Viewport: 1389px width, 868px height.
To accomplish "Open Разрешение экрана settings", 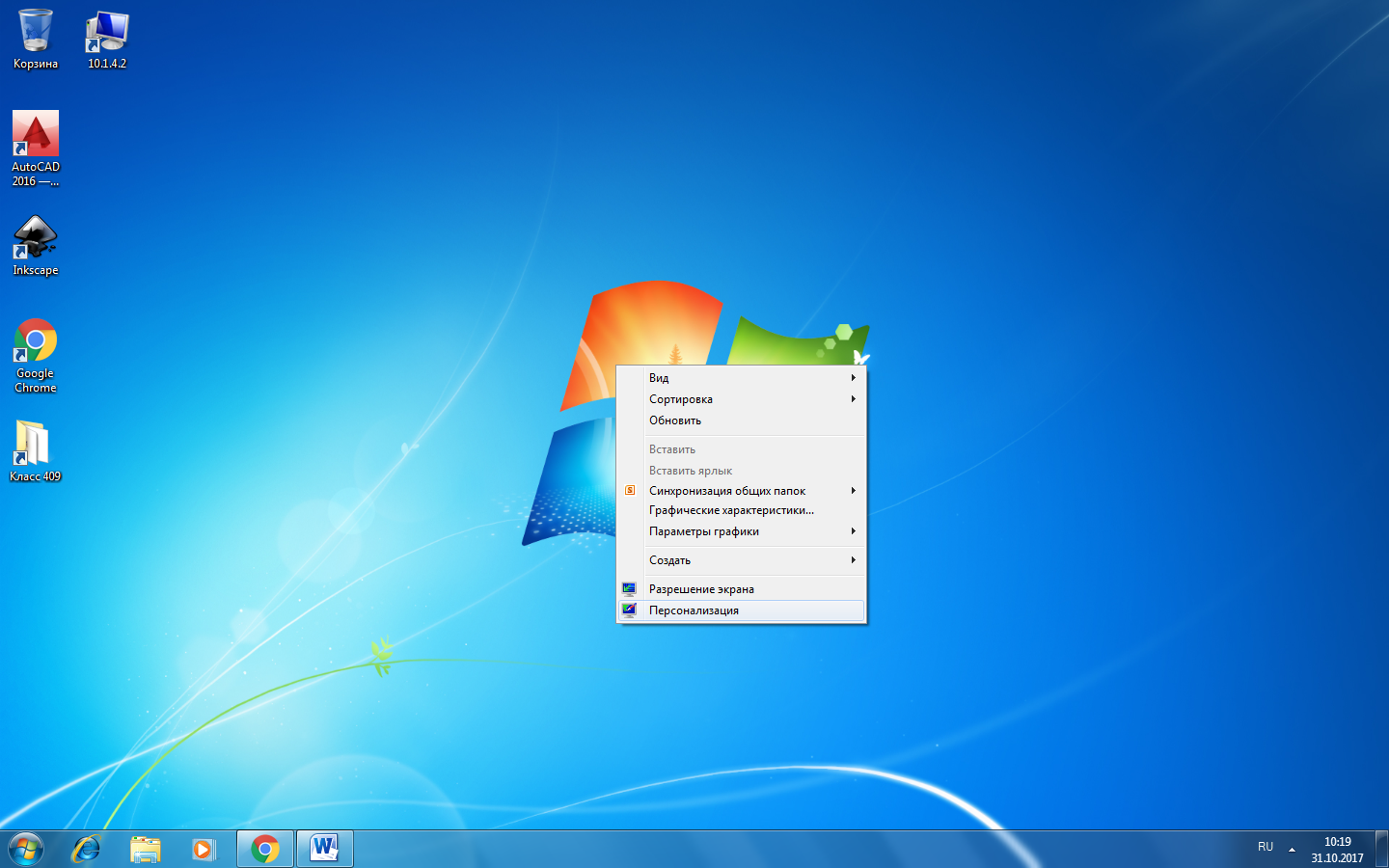I will pos(741,589).
